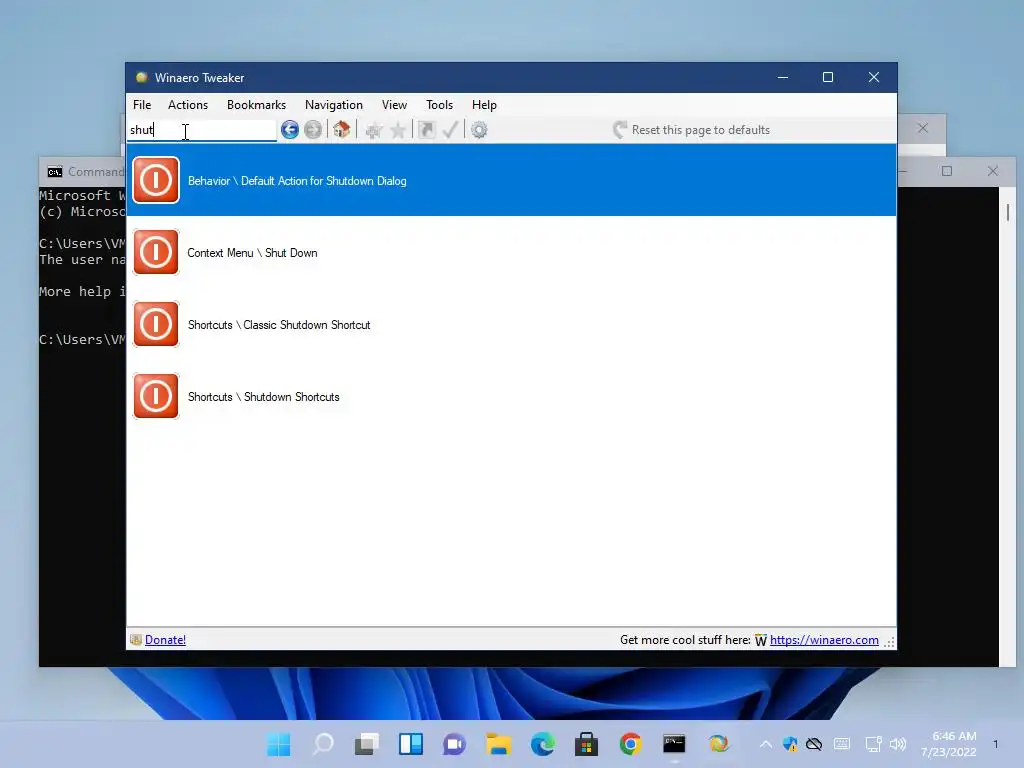Click the Reset this page to defaults button
1024x768 pixels.
pos(691,130)
